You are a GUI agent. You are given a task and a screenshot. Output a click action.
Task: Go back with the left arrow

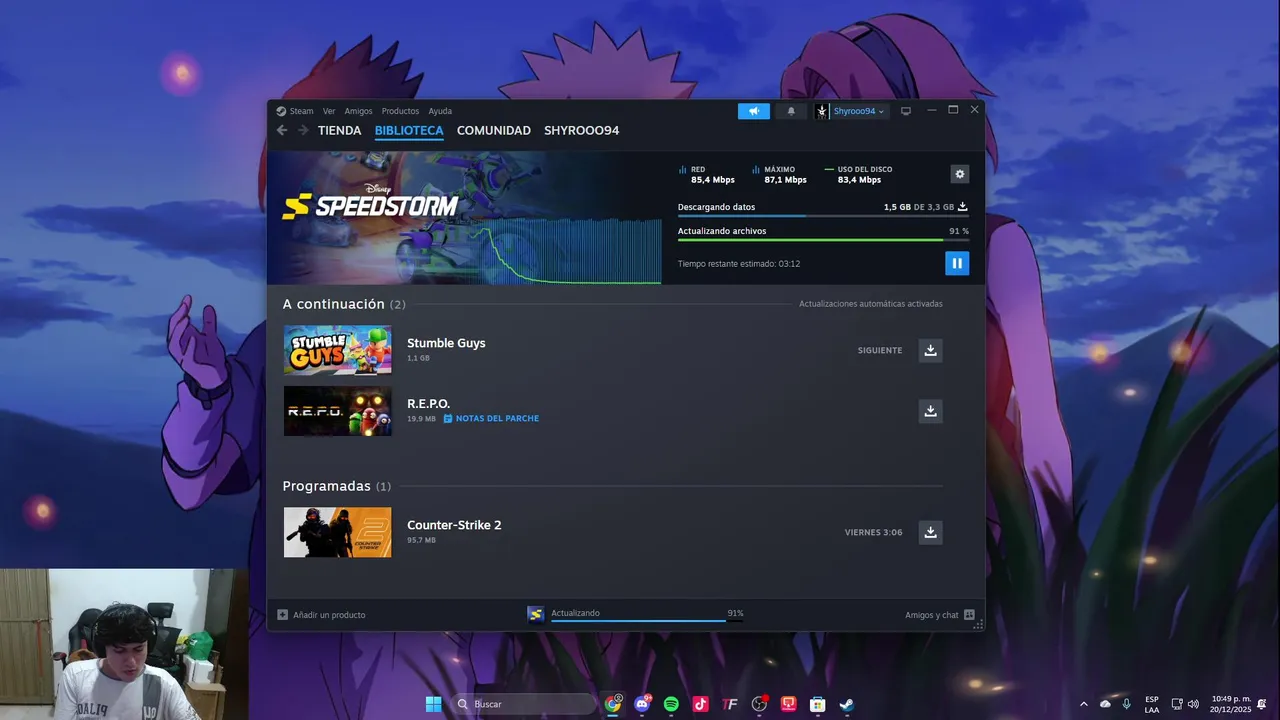(x=282, y=130)
